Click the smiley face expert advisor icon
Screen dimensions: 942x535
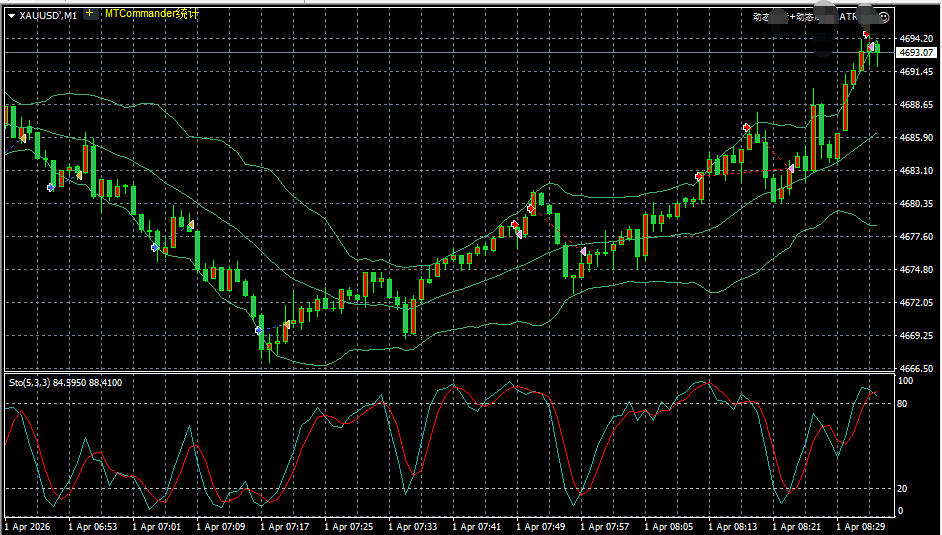pos(884,17)
